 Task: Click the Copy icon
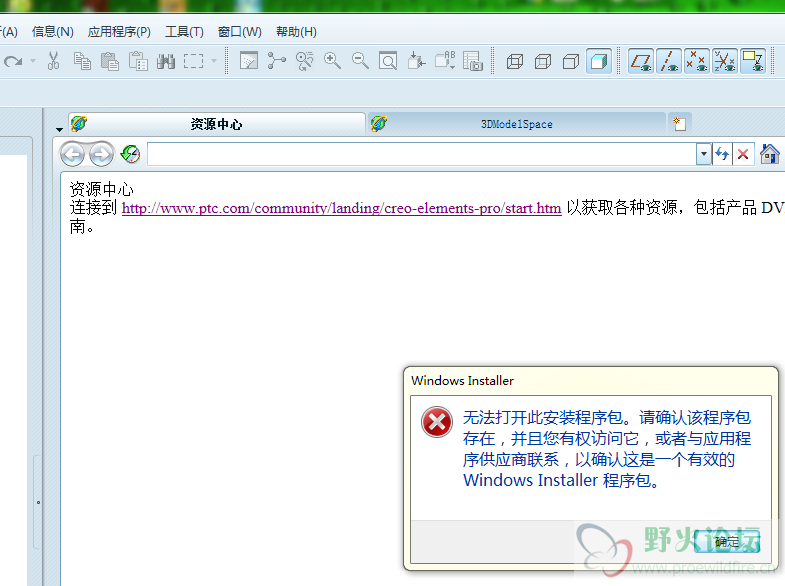[x=82, y=61]
